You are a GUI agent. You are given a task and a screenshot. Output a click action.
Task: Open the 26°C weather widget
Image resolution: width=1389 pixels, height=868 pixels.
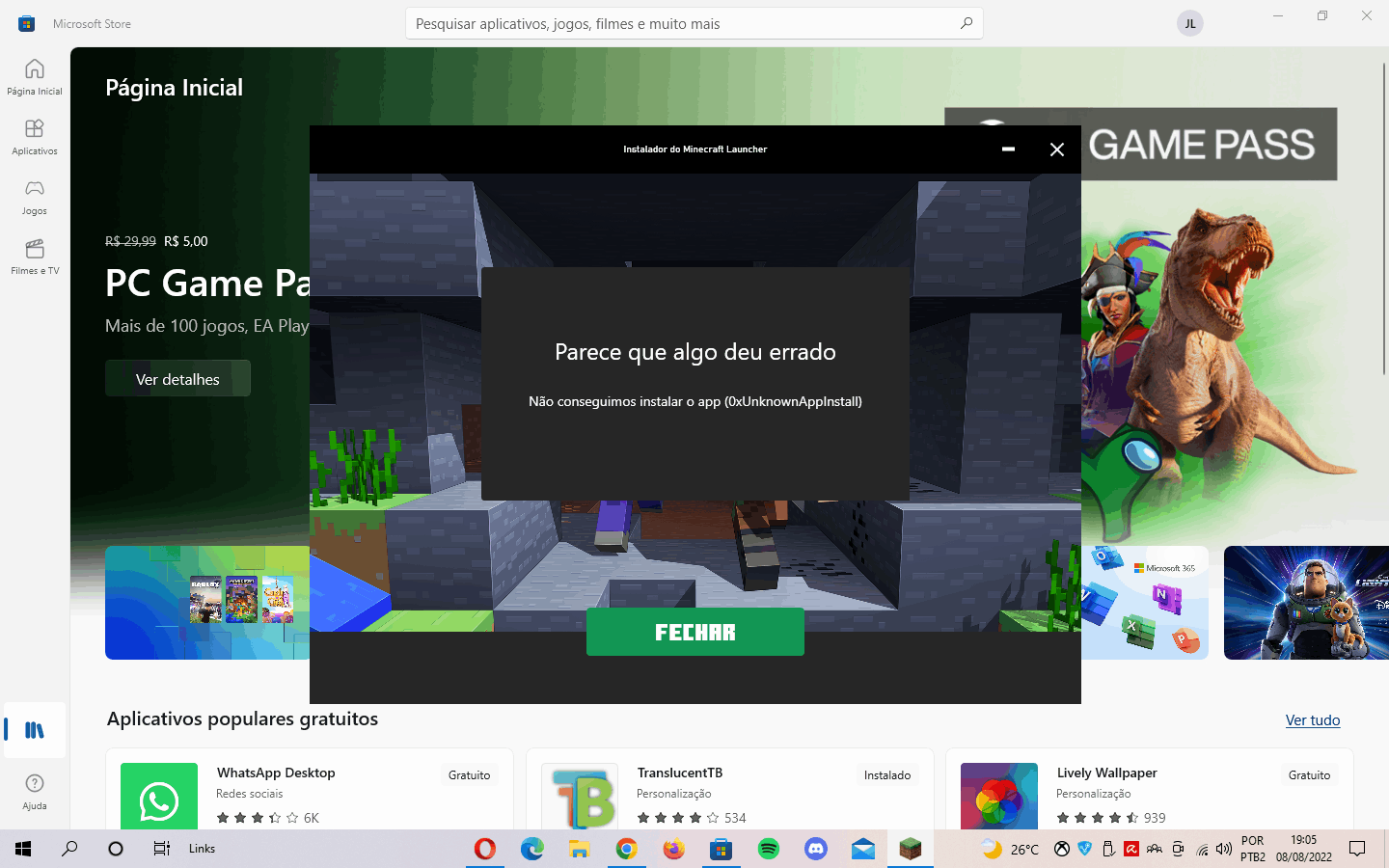click(1010, 849)
